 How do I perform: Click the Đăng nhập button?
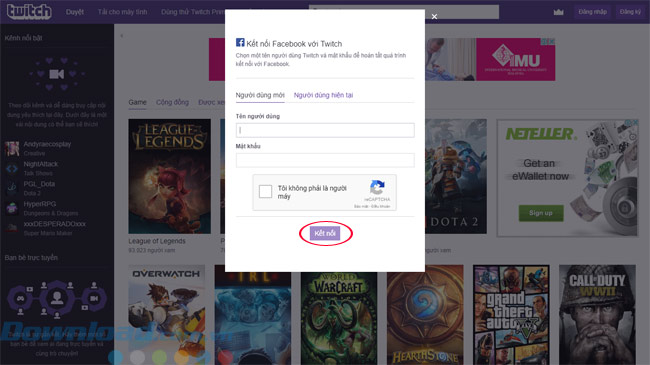[x=592, y=12]
